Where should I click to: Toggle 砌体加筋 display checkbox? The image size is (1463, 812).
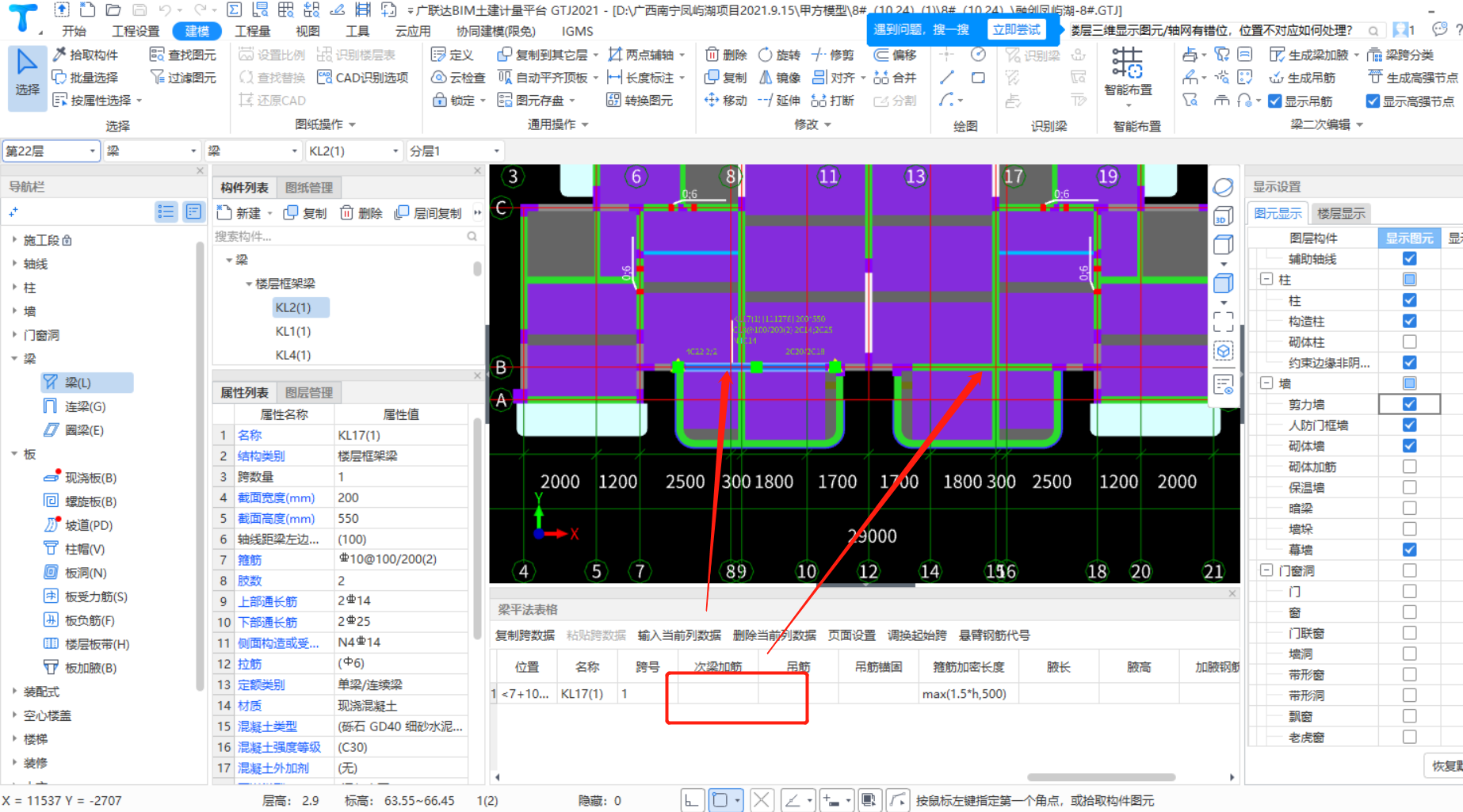(1409, 467)
